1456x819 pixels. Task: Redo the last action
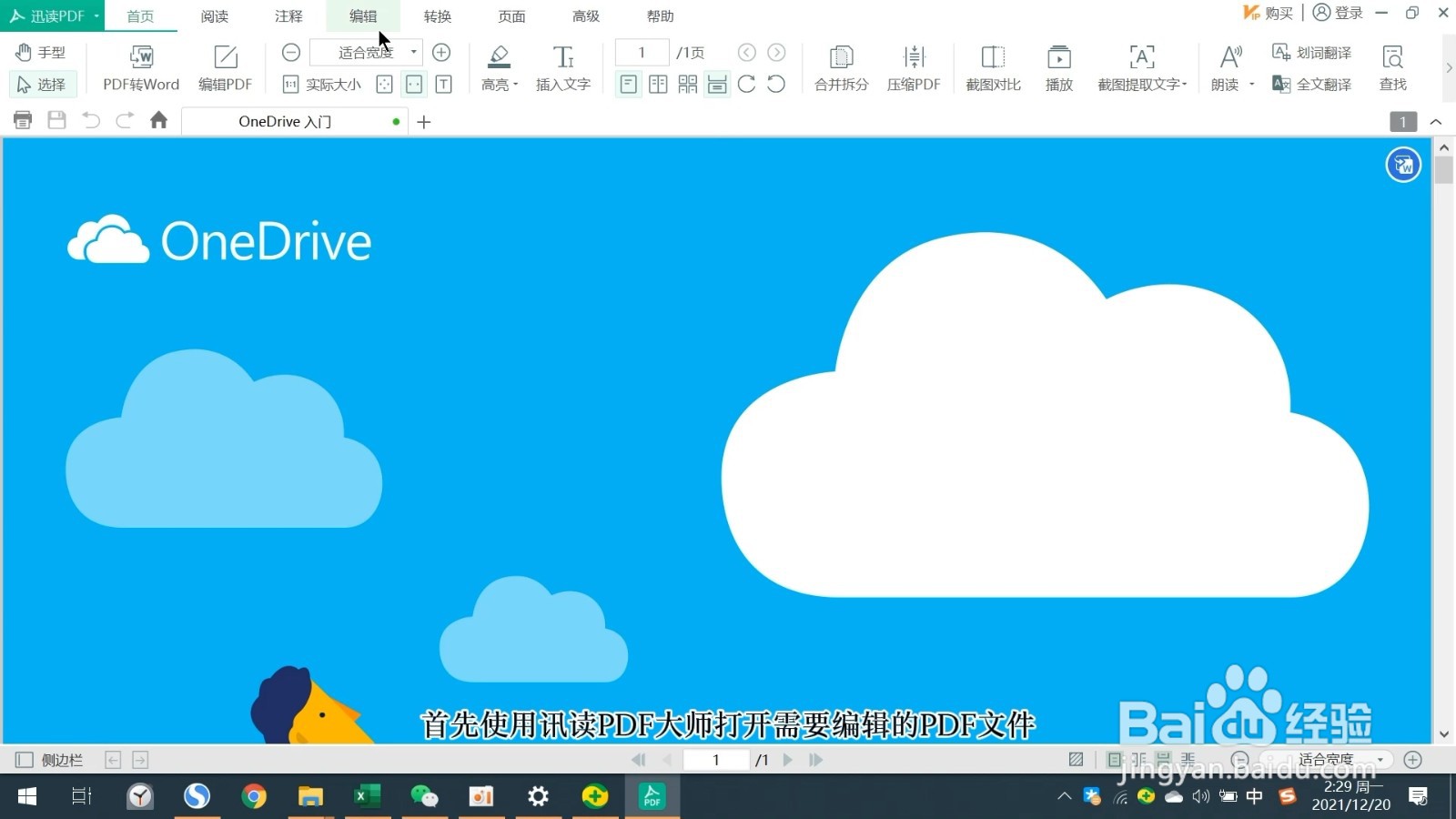(x=125, y=120)
